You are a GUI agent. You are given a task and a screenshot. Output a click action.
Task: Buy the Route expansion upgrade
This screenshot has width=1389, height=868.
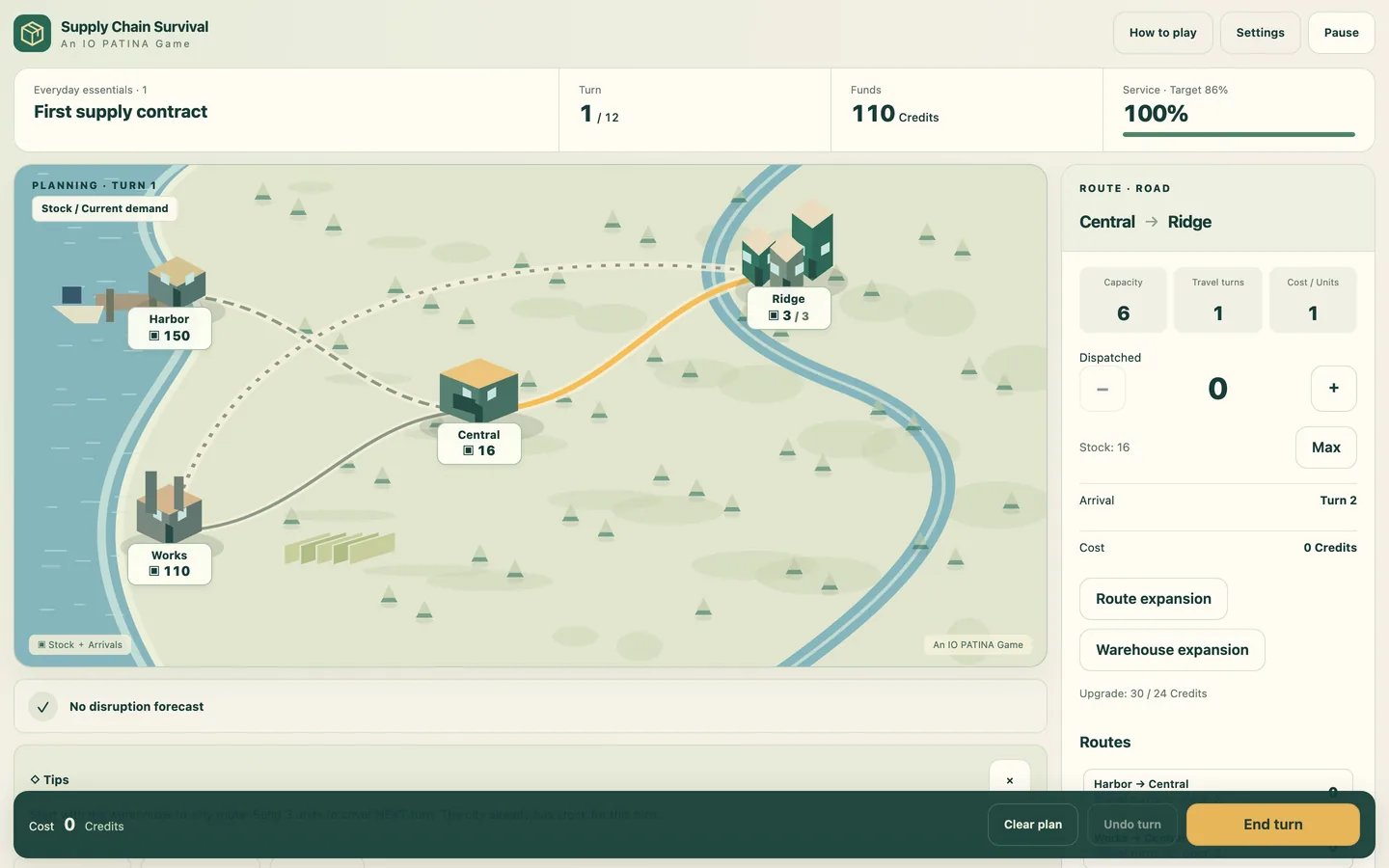click(x=1154, y=599)
